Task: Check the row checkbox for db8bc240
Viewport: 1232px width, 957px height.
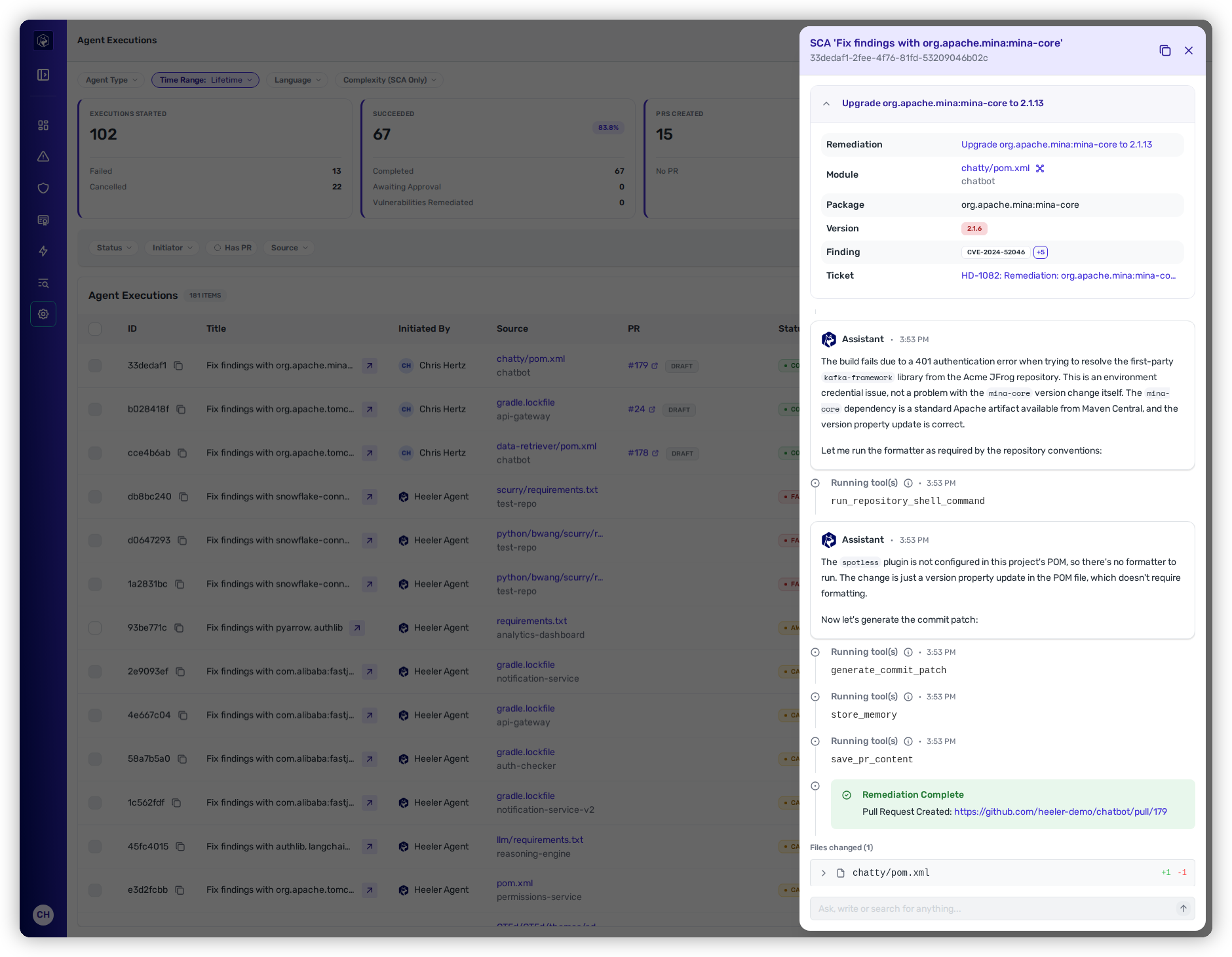Action: pos(96,497)
